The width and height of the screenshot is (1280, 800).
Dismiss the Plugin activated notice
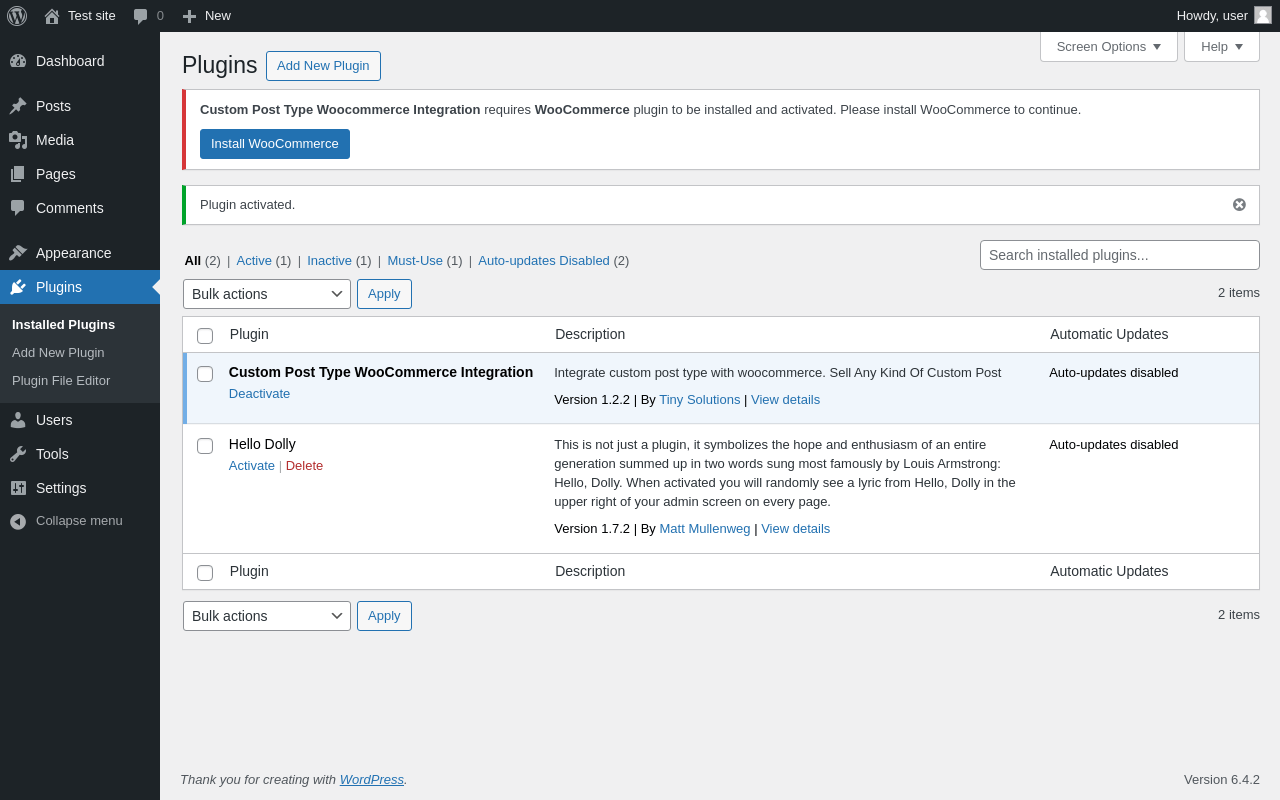click(1239, 205)
